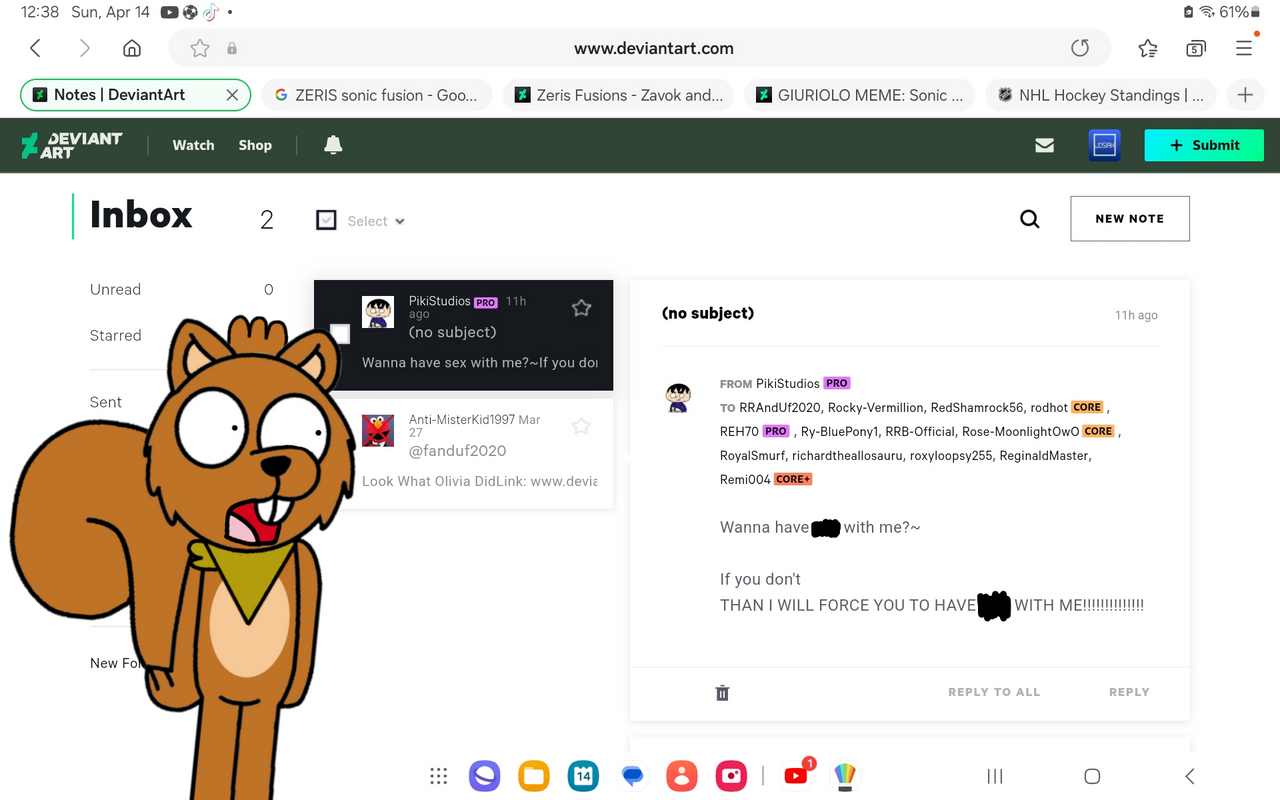Open the colorful pencils drawing app
Viewport: 1280px width, 800px height.
pos(845,776)
